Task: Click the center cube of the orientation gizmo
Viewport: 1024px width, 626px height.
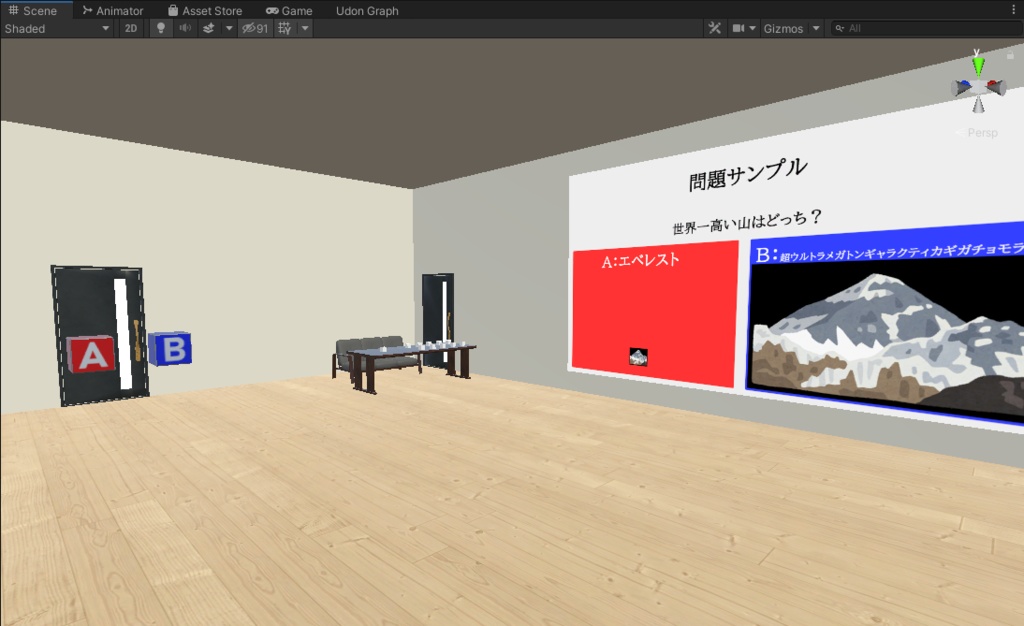Action: pos(977,87)
